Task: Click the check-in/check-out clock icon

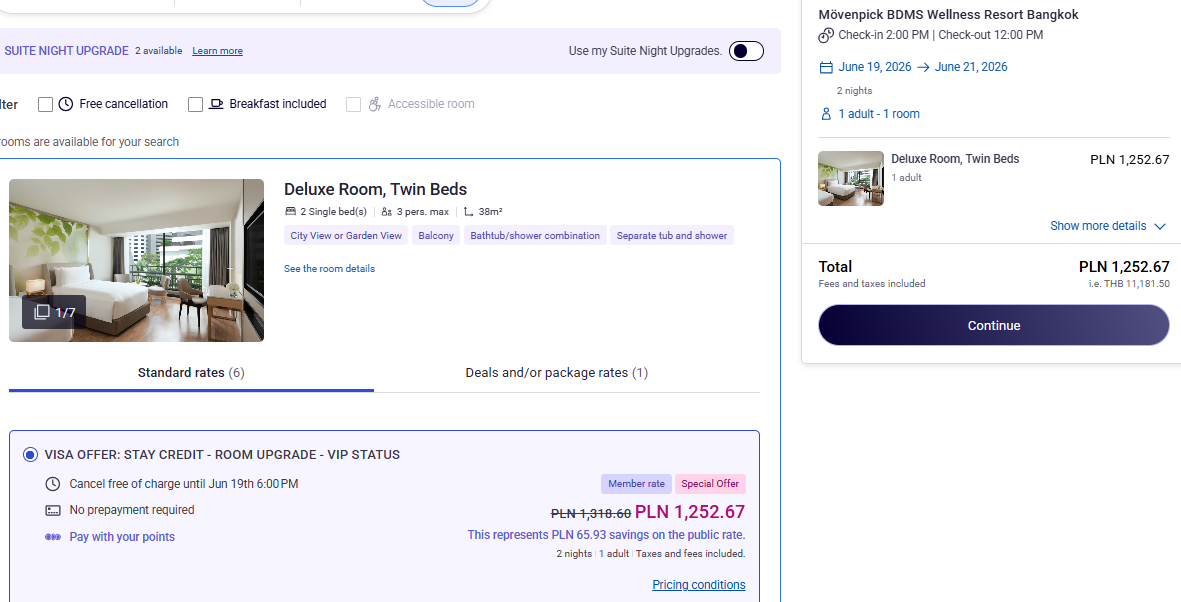Action: (x=826, y=35)
